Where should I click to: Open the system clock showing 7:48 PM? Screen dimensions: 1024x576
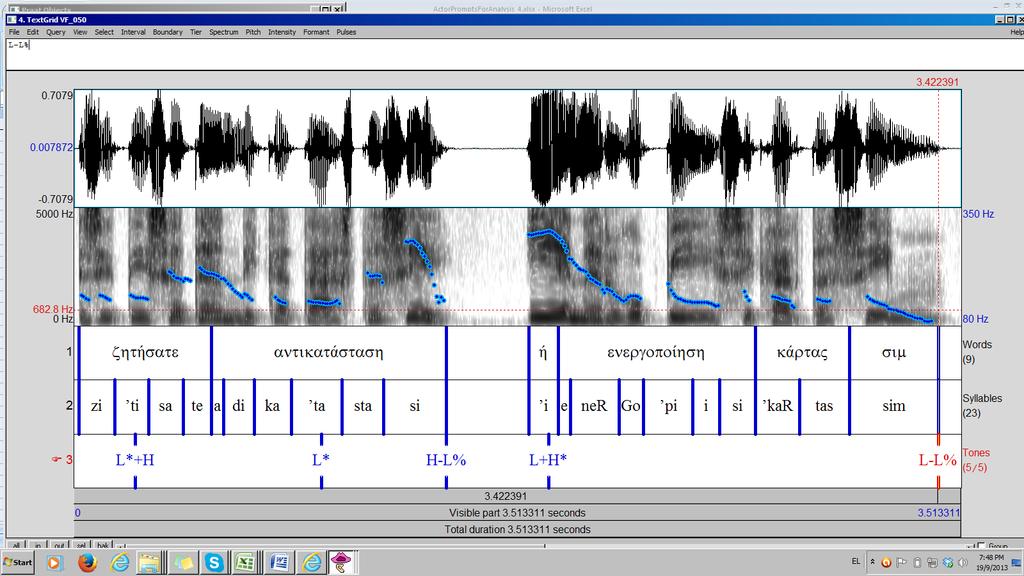click(x=991, y=562)
